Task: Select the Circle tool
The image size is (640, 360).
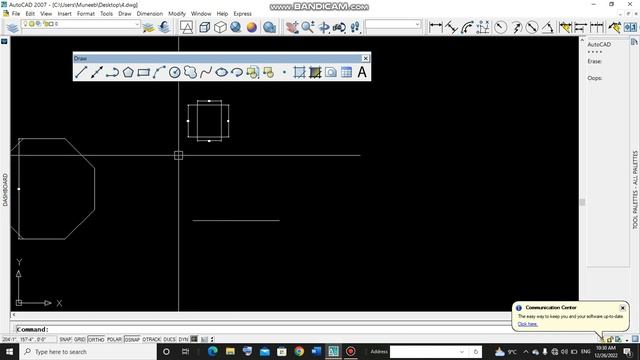Action: (x=175, y=72)
